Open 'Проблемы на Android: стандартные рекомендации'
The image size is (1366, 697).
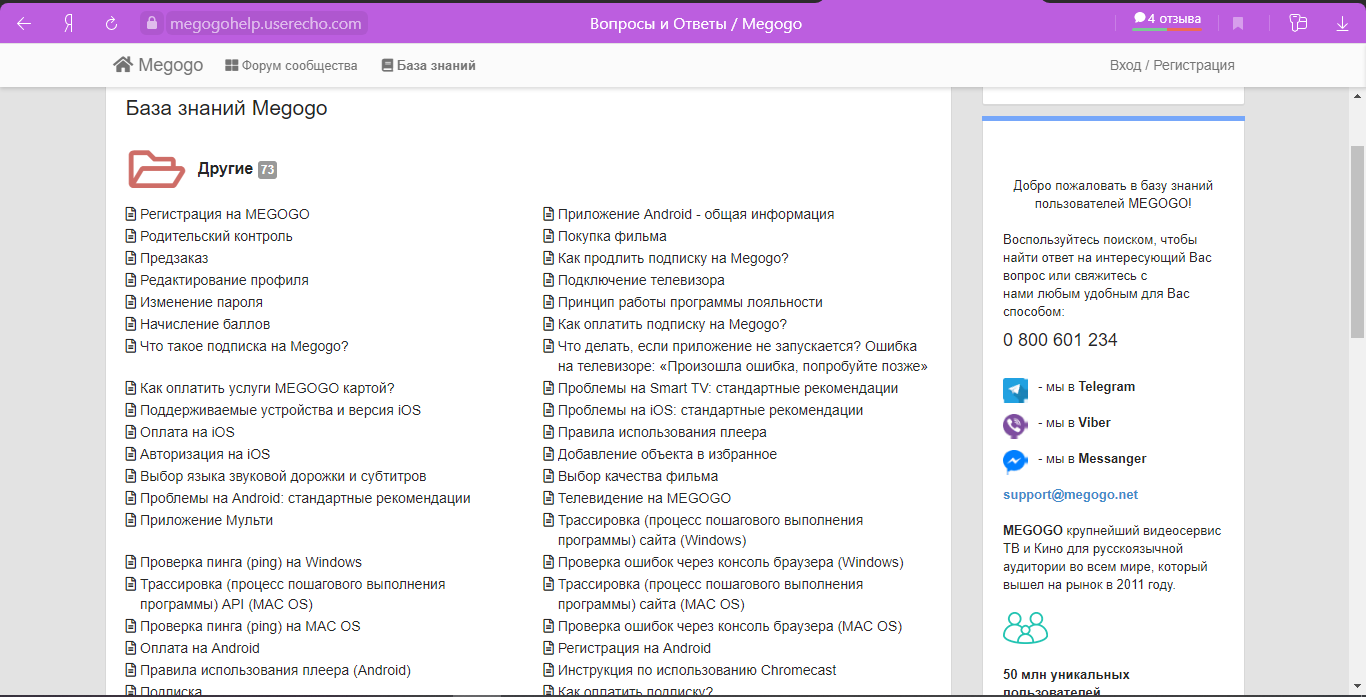(305, 498)
